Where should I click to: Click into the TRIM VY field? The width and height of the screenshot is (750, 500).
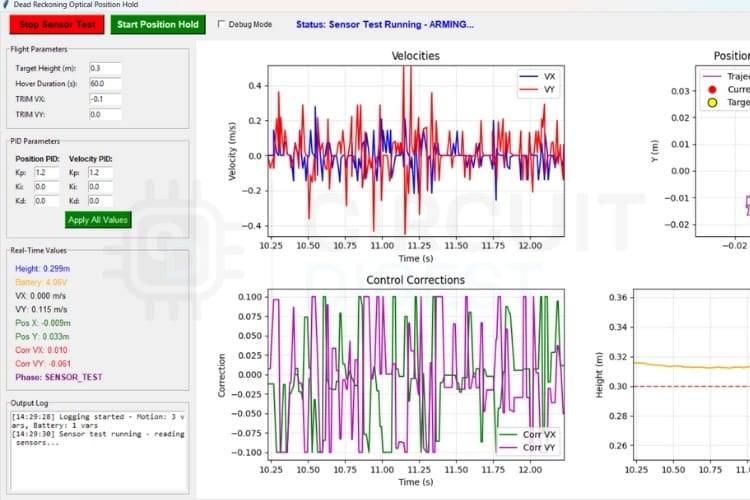coord(104,115)
